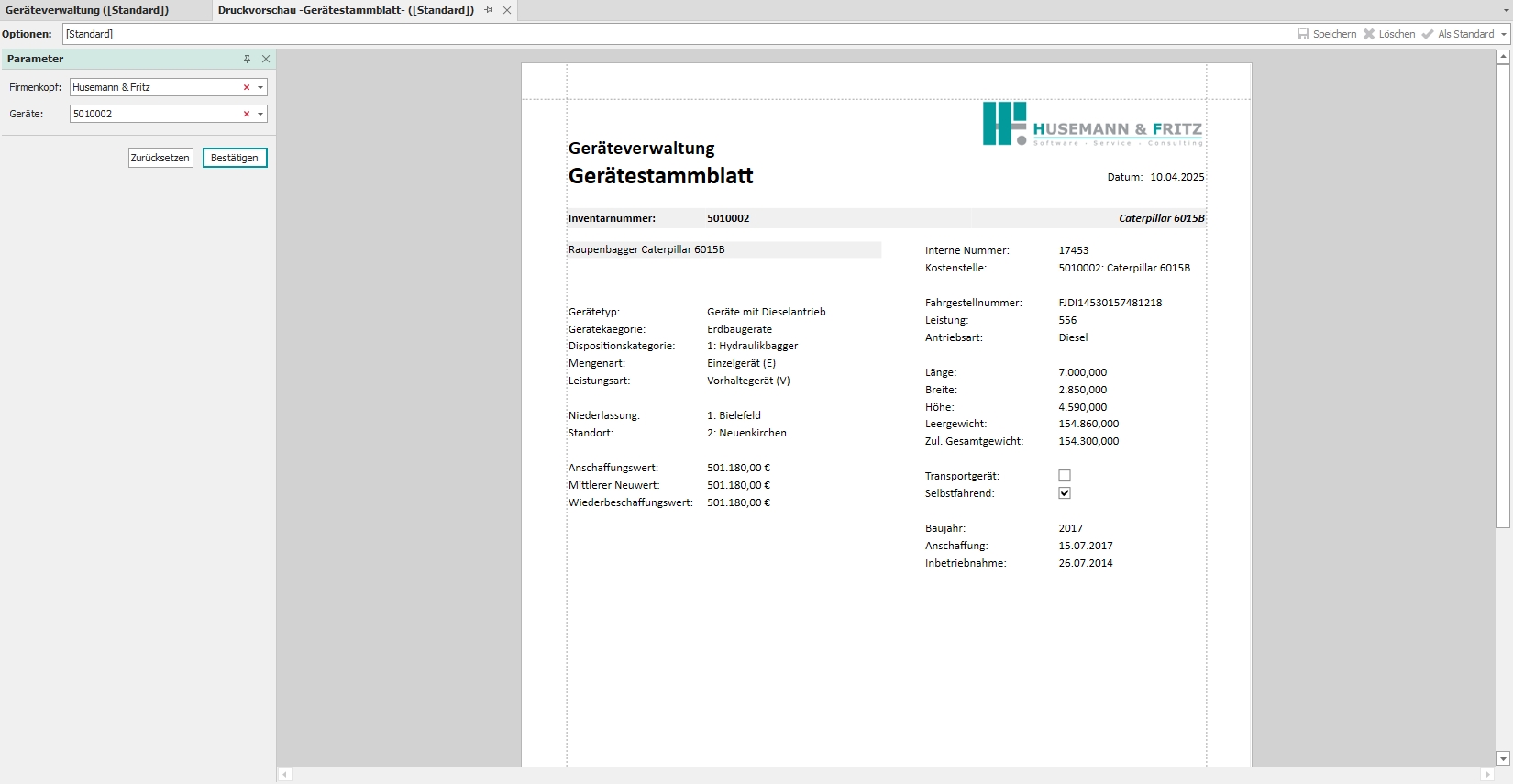Click the vertical scrollbar thumb
Viewport: 1513px width, 784px height.
(1503, 296)
